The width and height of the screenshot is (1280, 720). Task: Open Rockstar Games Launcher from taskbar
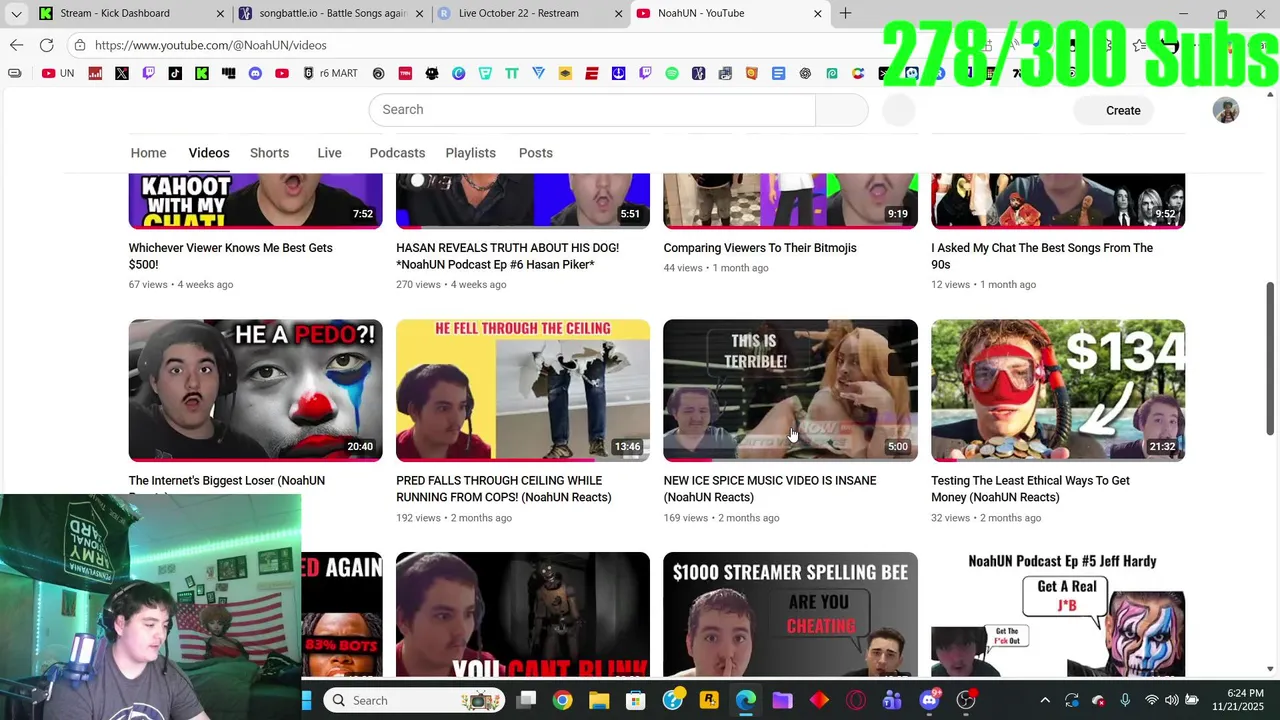(x=709, y=700)
